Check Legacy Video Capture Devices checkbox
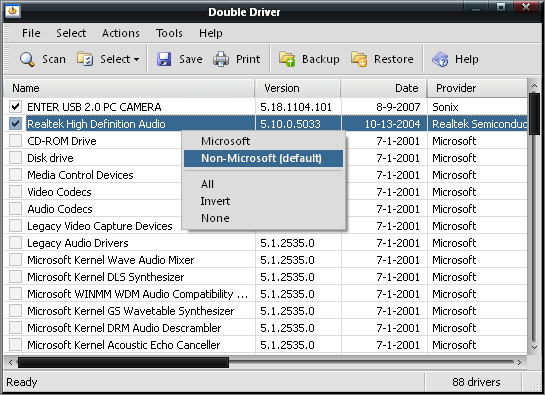 pyautogui.click(x=15, y=226)
